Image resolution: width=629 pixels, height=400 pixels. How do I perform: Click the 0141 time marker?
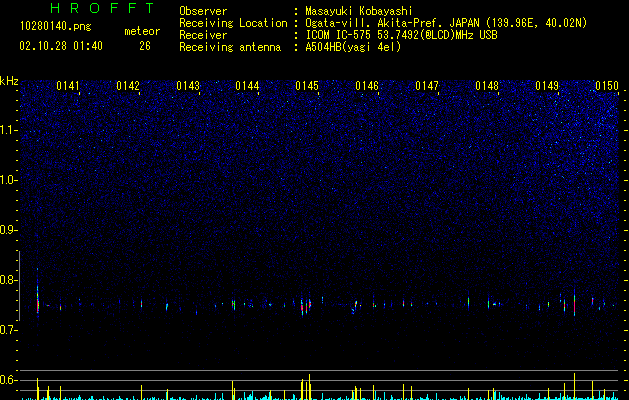tap(68, 86)
